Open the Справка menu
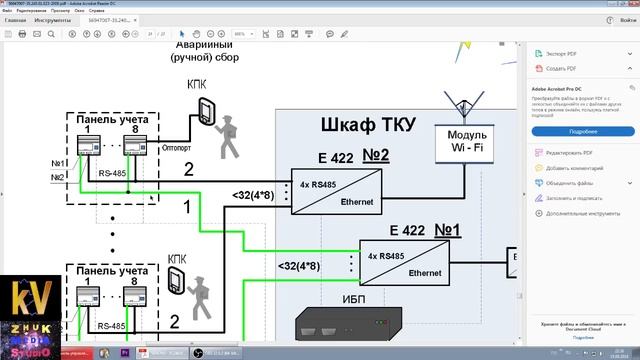 coord(97,11)
